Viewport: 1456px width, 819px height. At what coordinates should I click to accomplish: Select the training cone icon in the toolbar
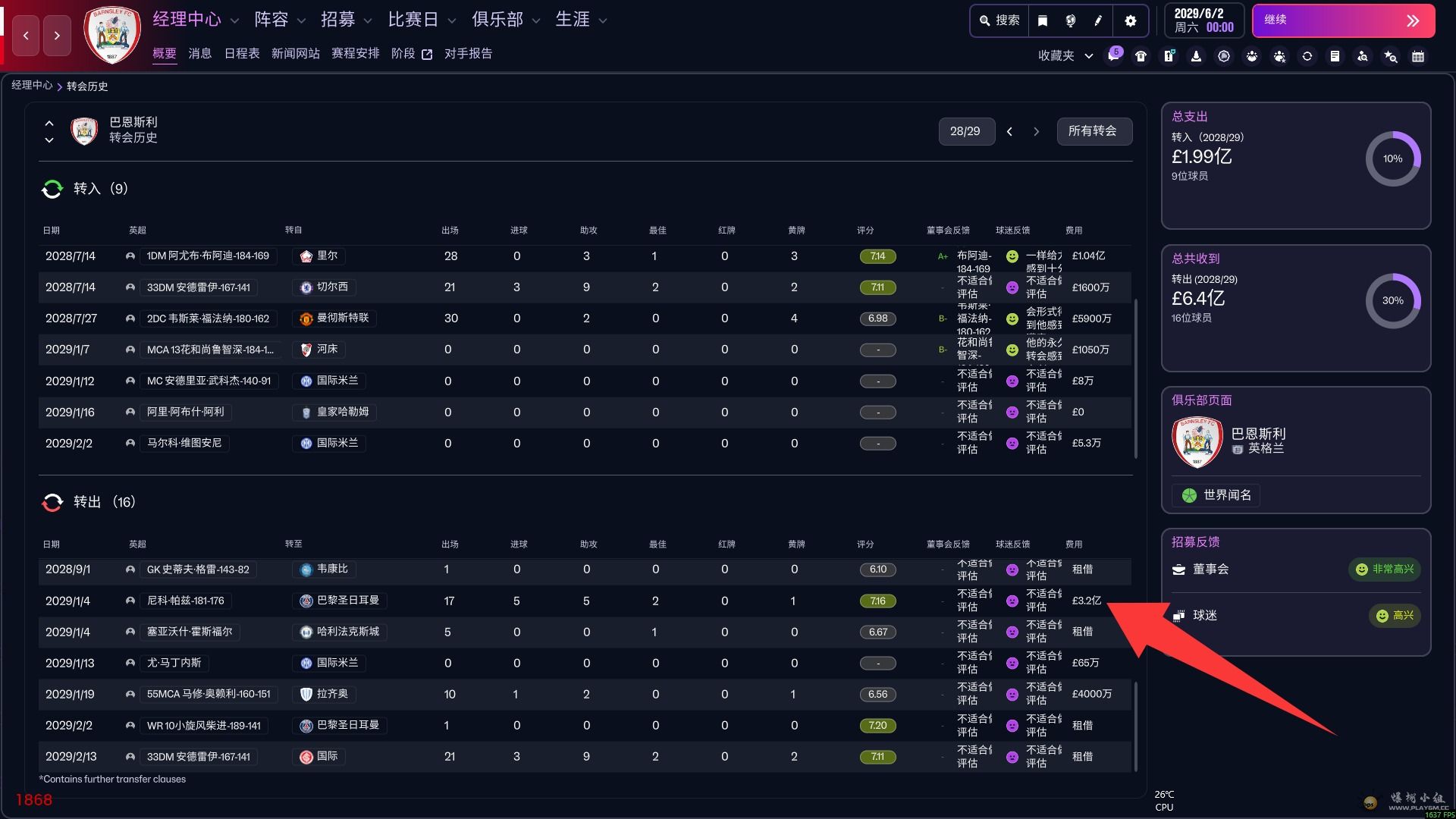1197,56
